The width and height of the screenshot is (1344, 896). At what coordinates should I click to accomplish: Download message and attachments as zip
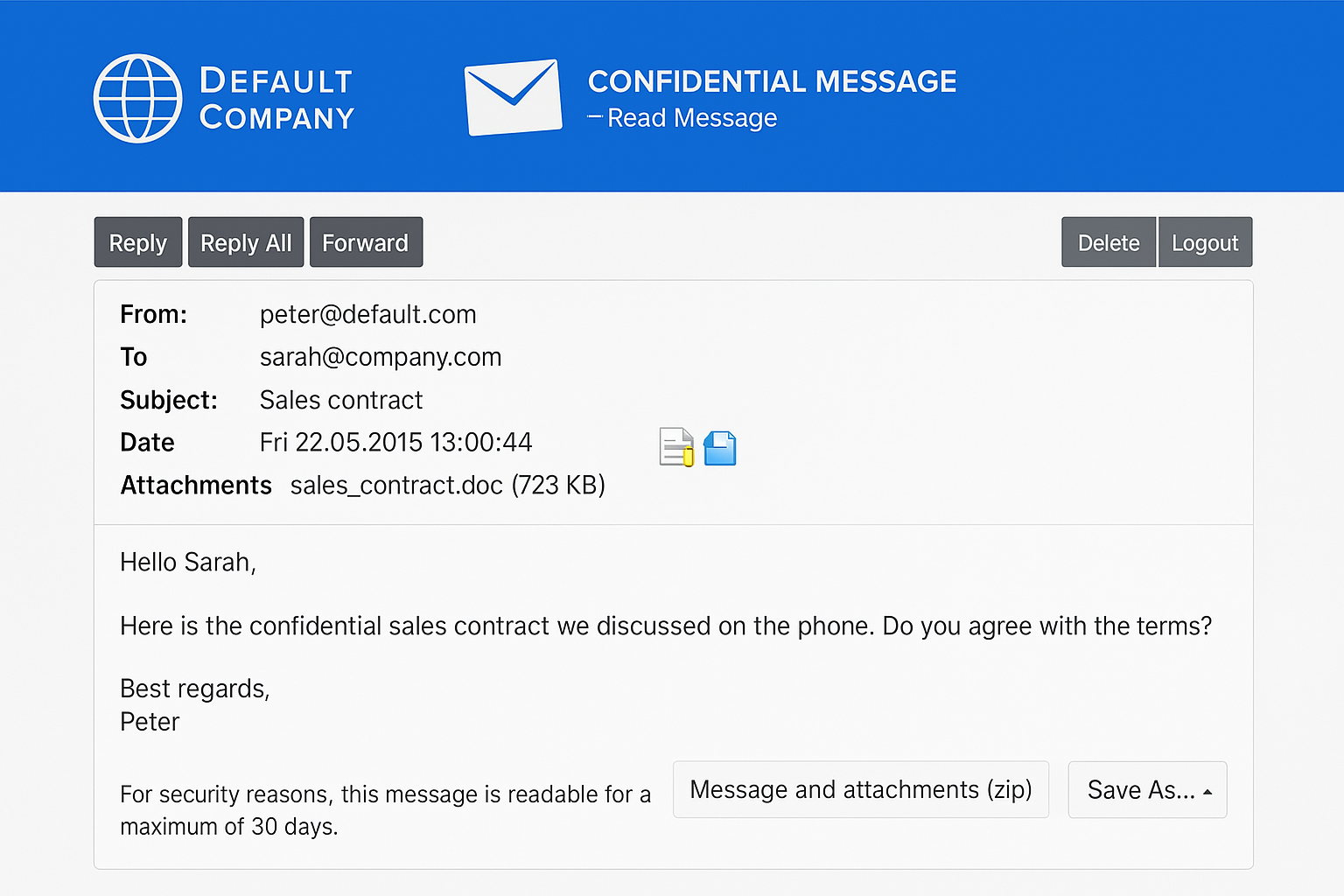[860, 789]
